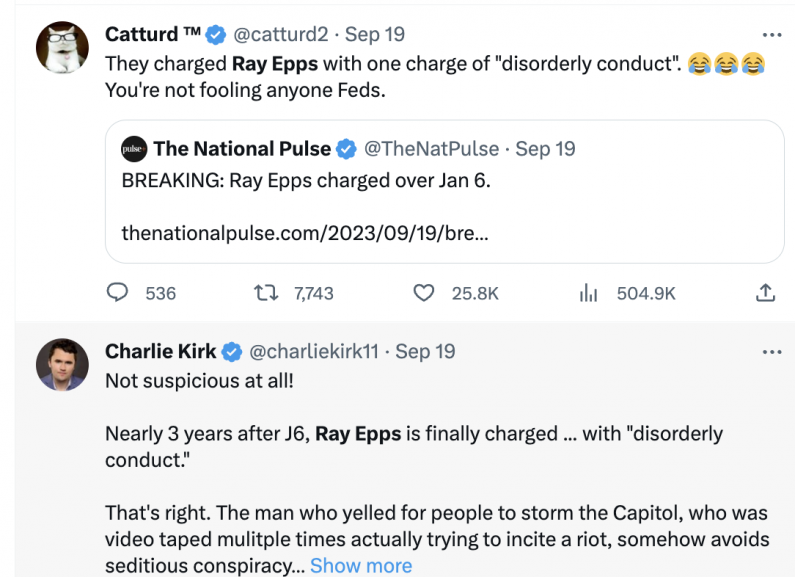Click Catturd's blue verified badge
This screenshot has width=795, height=577.
point(216,34)
